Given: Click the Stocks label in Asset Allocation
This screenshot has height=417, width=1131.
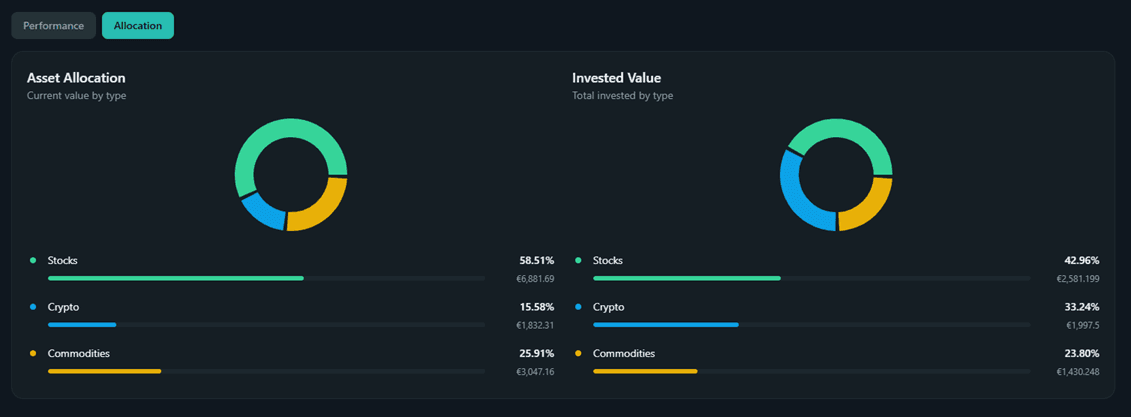Looking at the screenshot, I should (63, 260).
